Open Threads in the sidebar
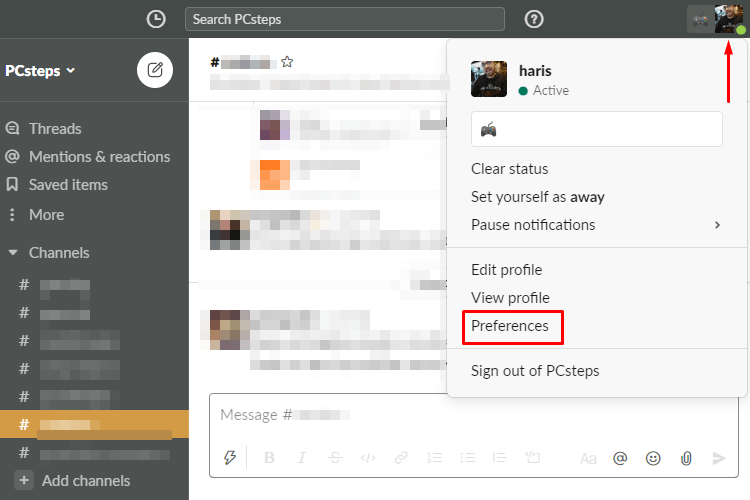Viewport: 750px width, 500px height. point(55,129)
